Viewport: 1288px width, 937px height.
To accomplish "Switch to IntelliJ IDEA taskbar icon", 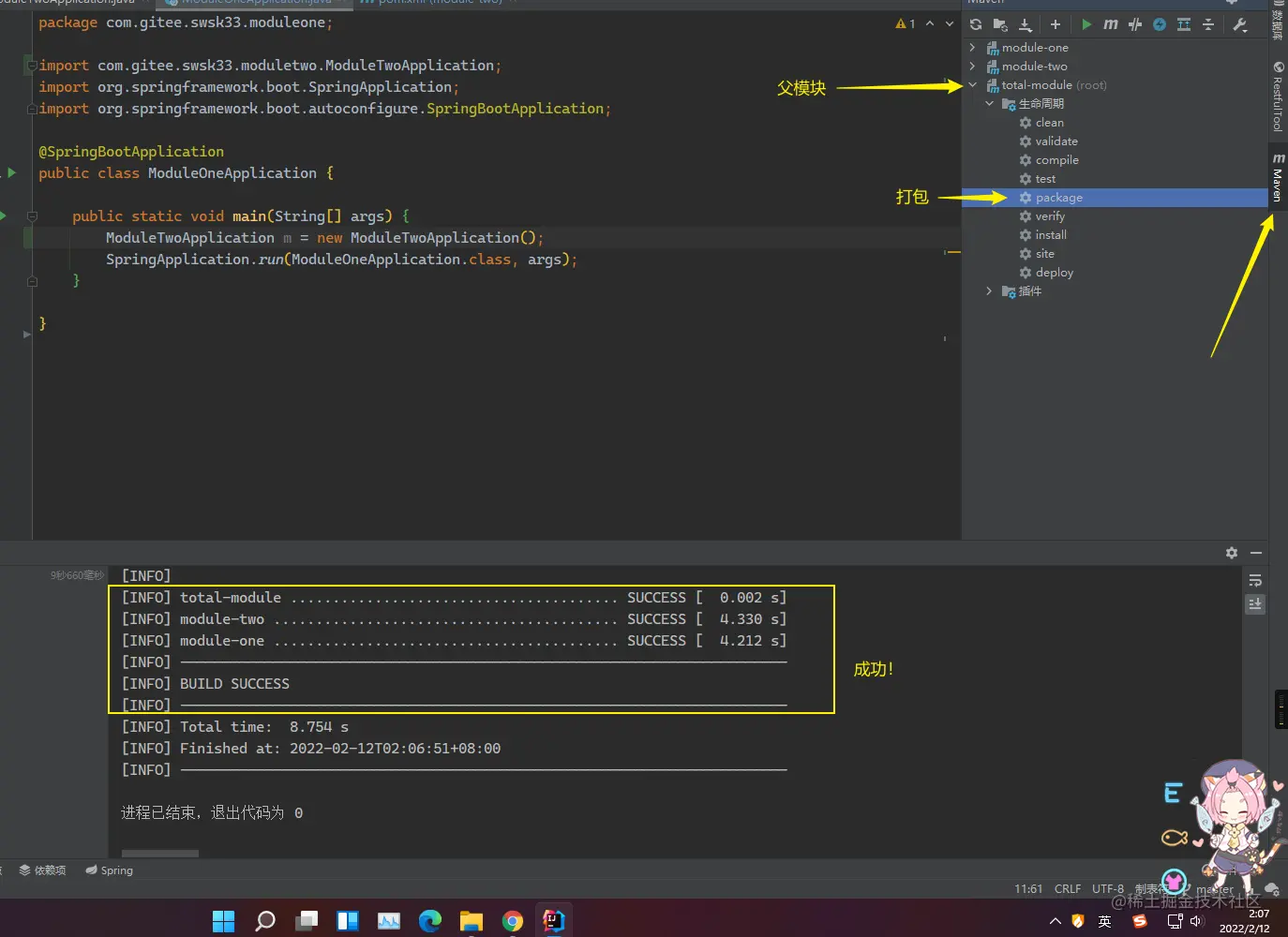I will [554, 921].
